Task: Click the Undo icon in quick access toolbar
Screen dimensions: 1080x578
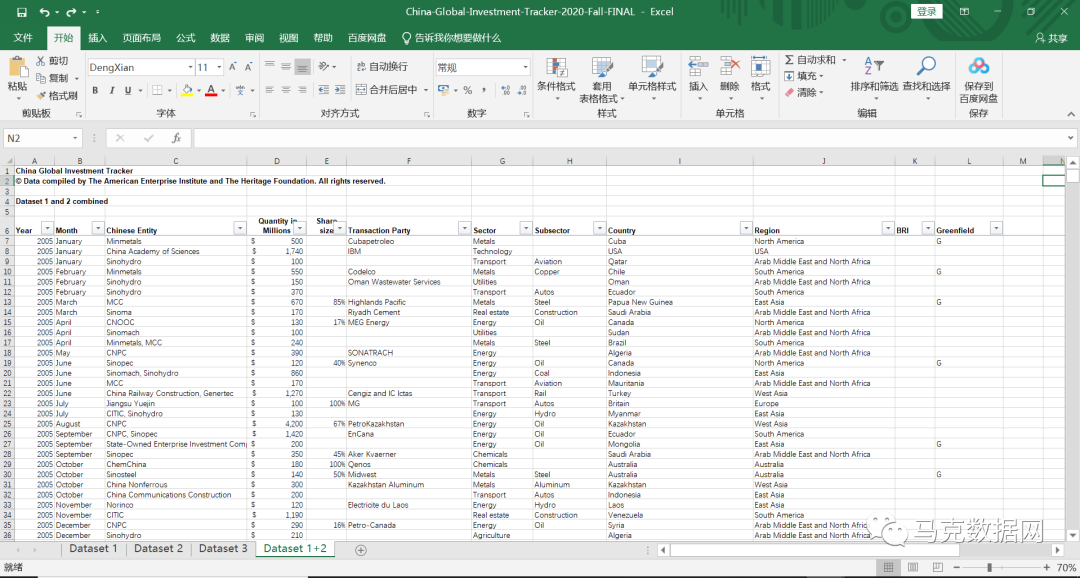Action: [x=44, y=12]
